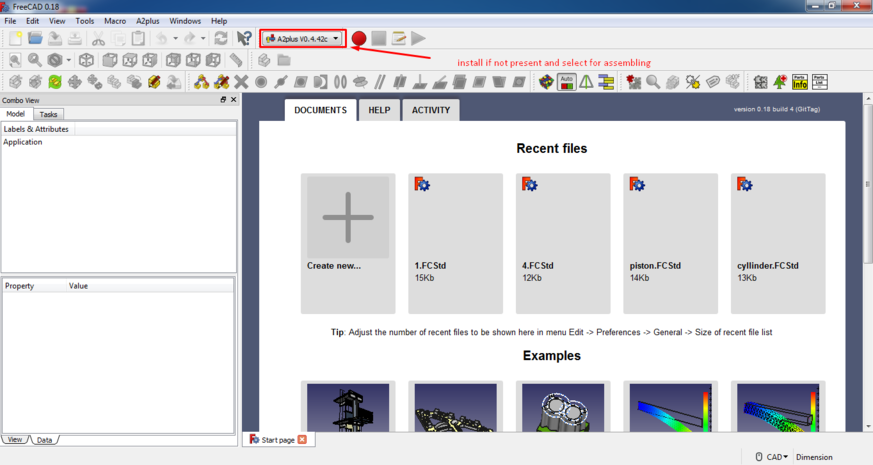Click the Paste clipboard icon
The width and height of the screenshot is (873, 465).
point(138,38)
